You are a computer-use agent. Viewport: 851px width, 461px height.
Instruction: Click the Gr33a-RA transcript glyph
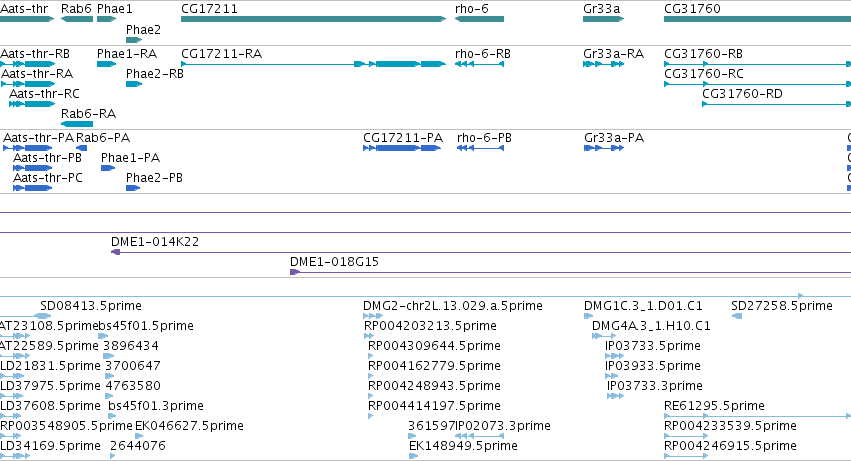click(x=604, y=64)
